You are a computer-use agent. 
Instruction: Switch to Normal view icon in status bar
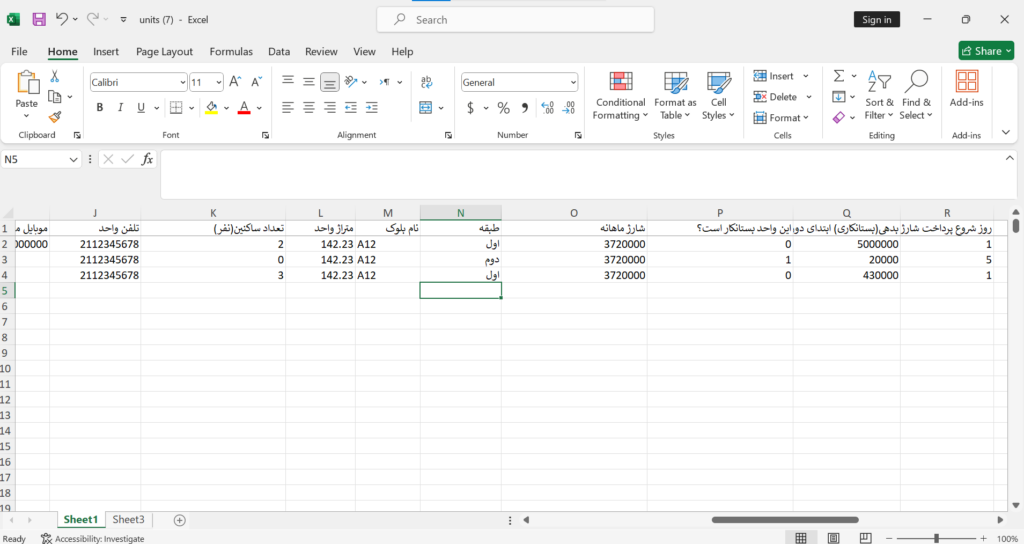pyautogui.click(x=801, y=538)
